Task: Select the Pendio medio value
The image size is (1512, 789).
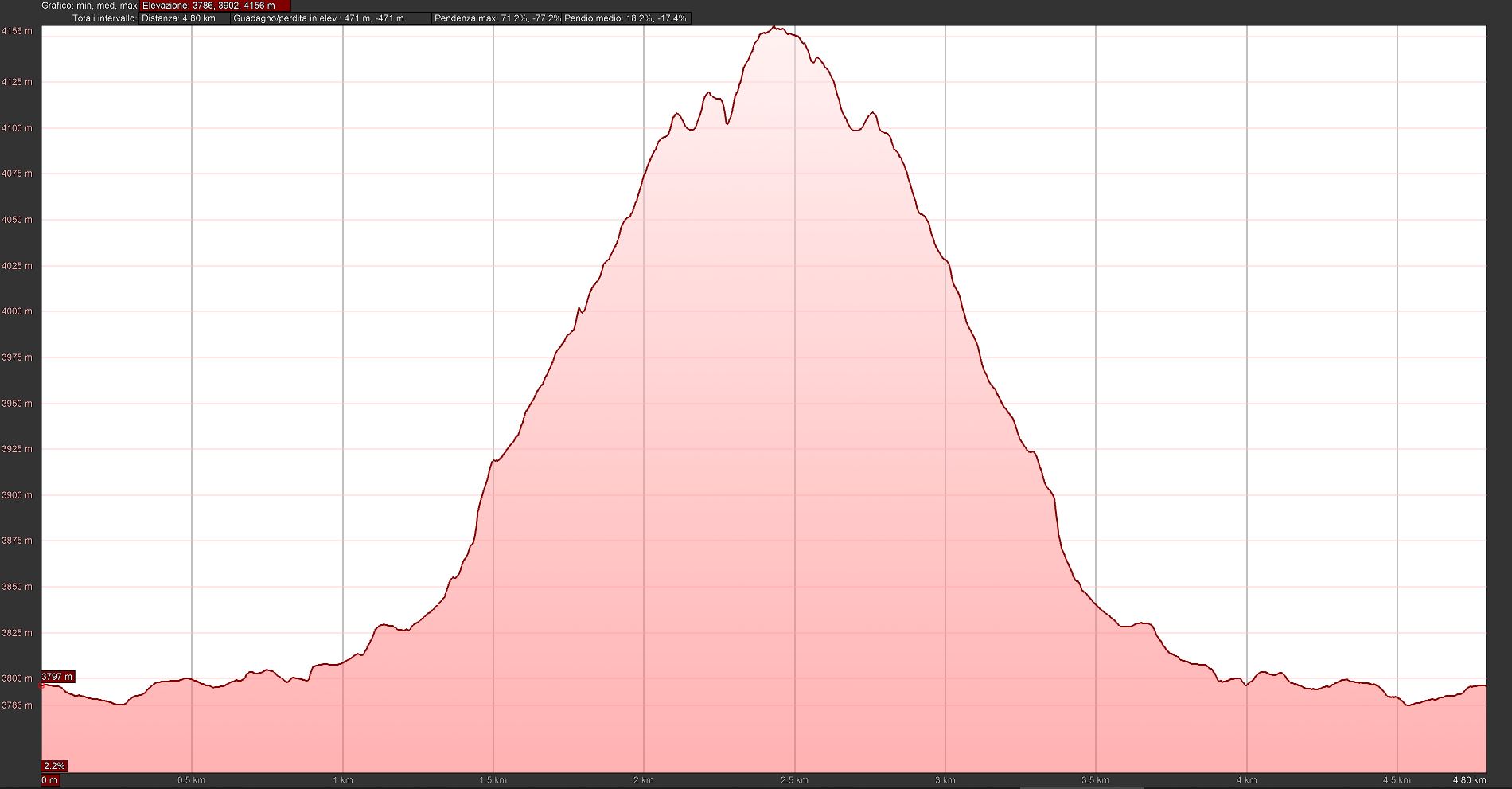Action: 625,18
